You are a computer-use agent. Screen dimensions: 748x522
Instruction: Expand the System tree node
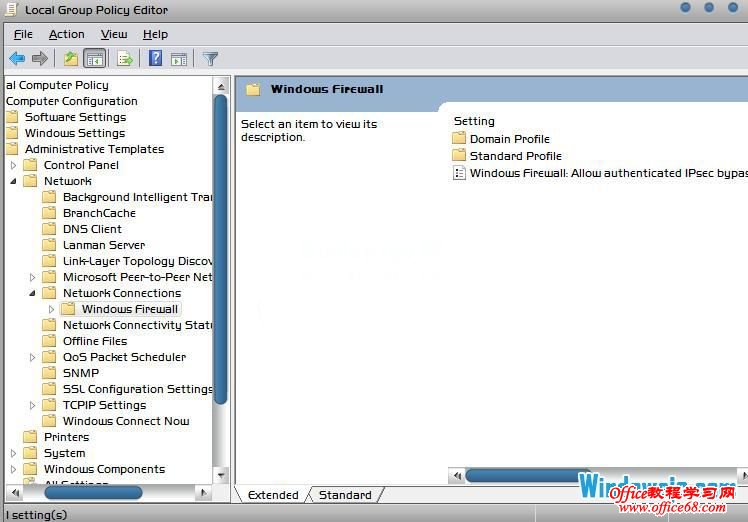point(13,453)
